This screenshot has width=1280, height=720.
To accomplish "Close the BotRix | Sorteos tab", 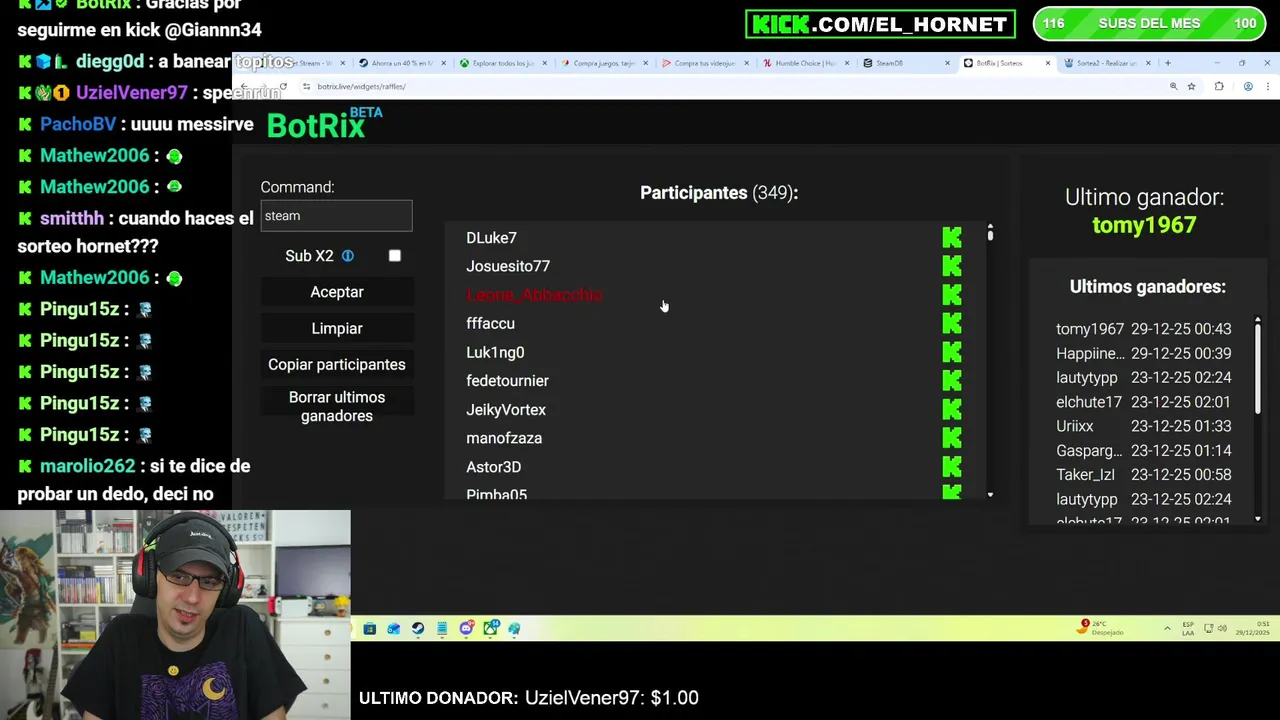I will point(1047,63).
